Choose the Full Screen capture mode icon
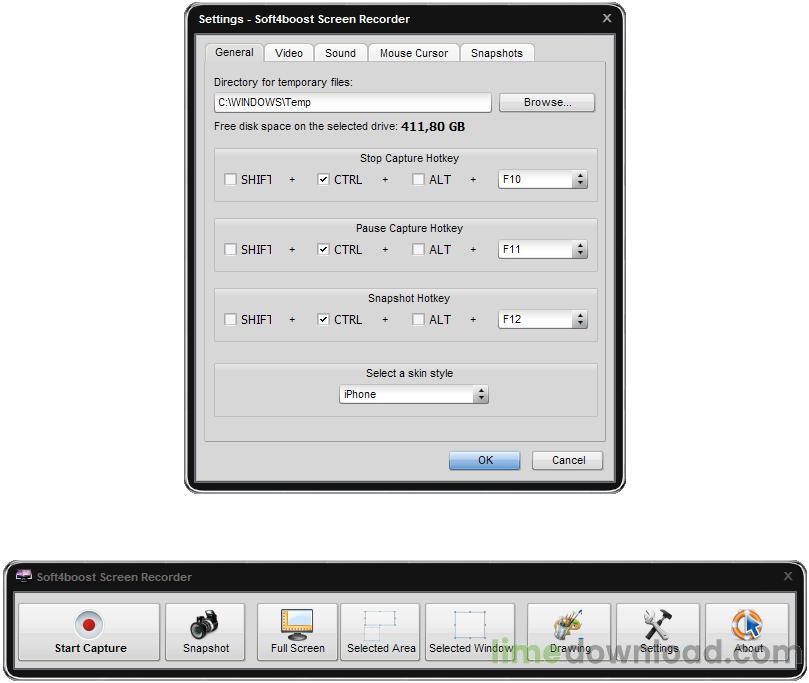 pos(297,622)
